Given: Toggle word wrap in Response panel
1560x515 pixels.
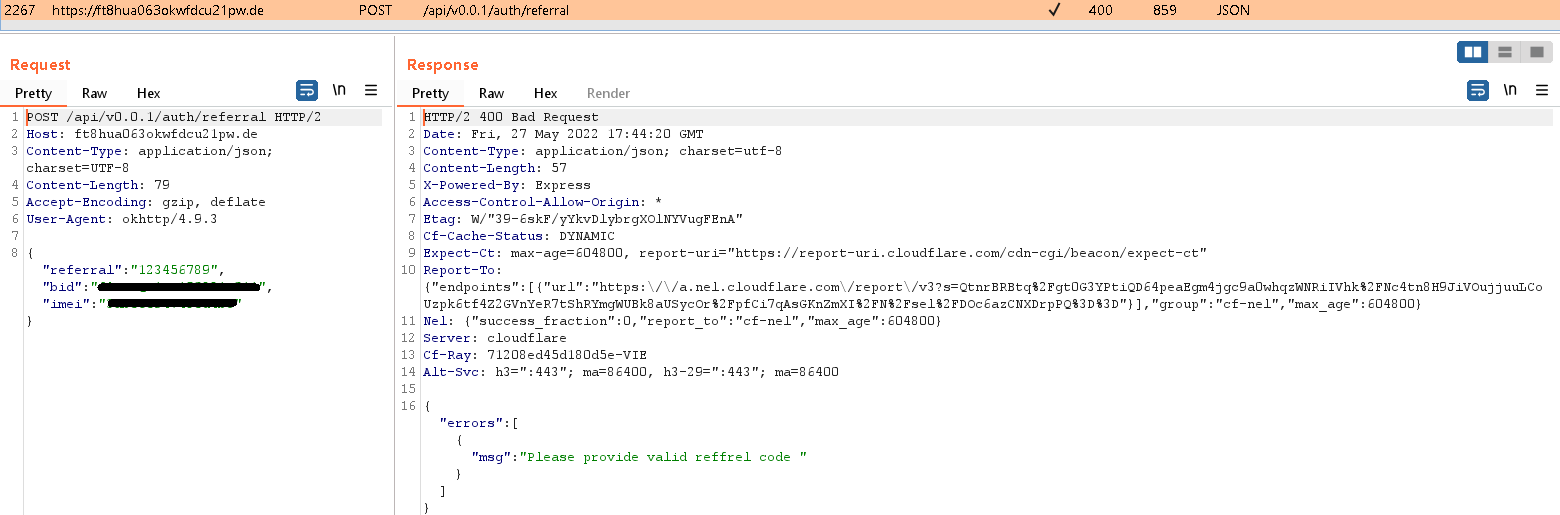Looking at the screenshot, I should tap(1478, 90).
